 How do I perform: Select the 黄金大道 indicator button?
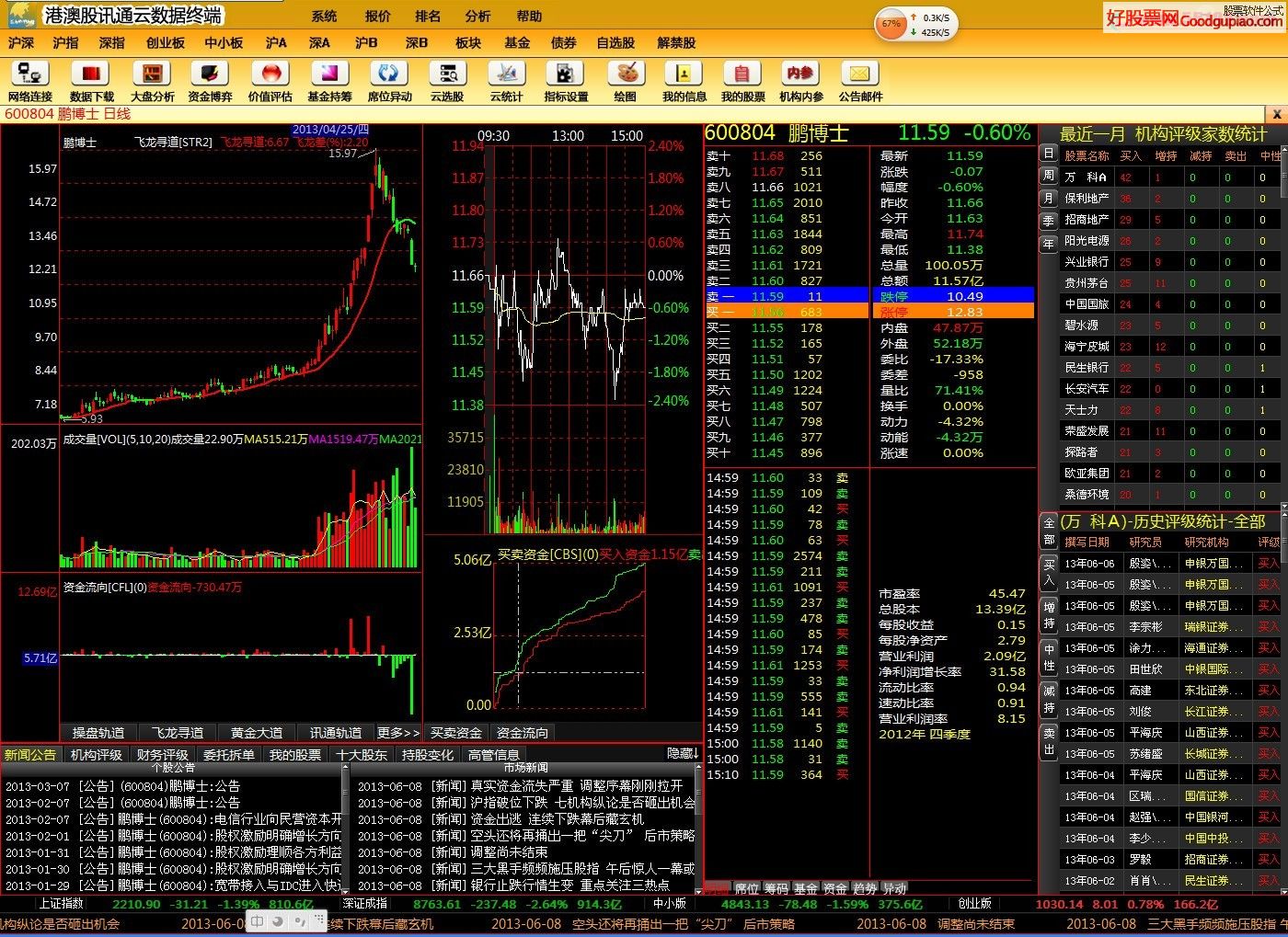(257, 733)
